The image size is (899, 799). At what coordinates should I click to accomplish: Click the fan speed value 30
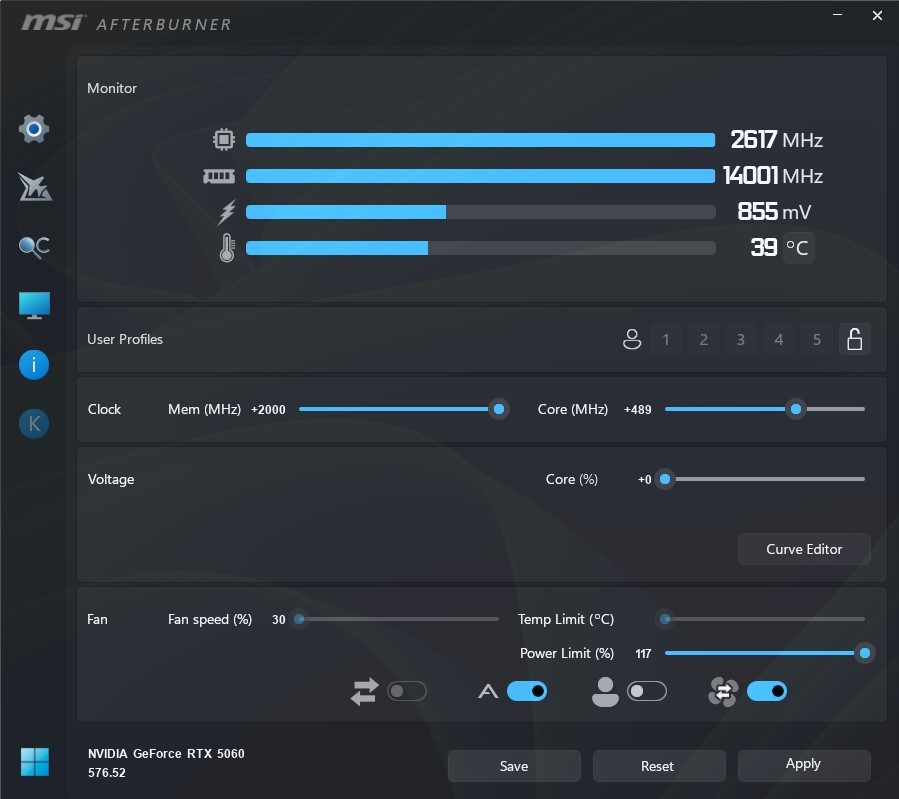pyautogui.click(x=279, y=620)
